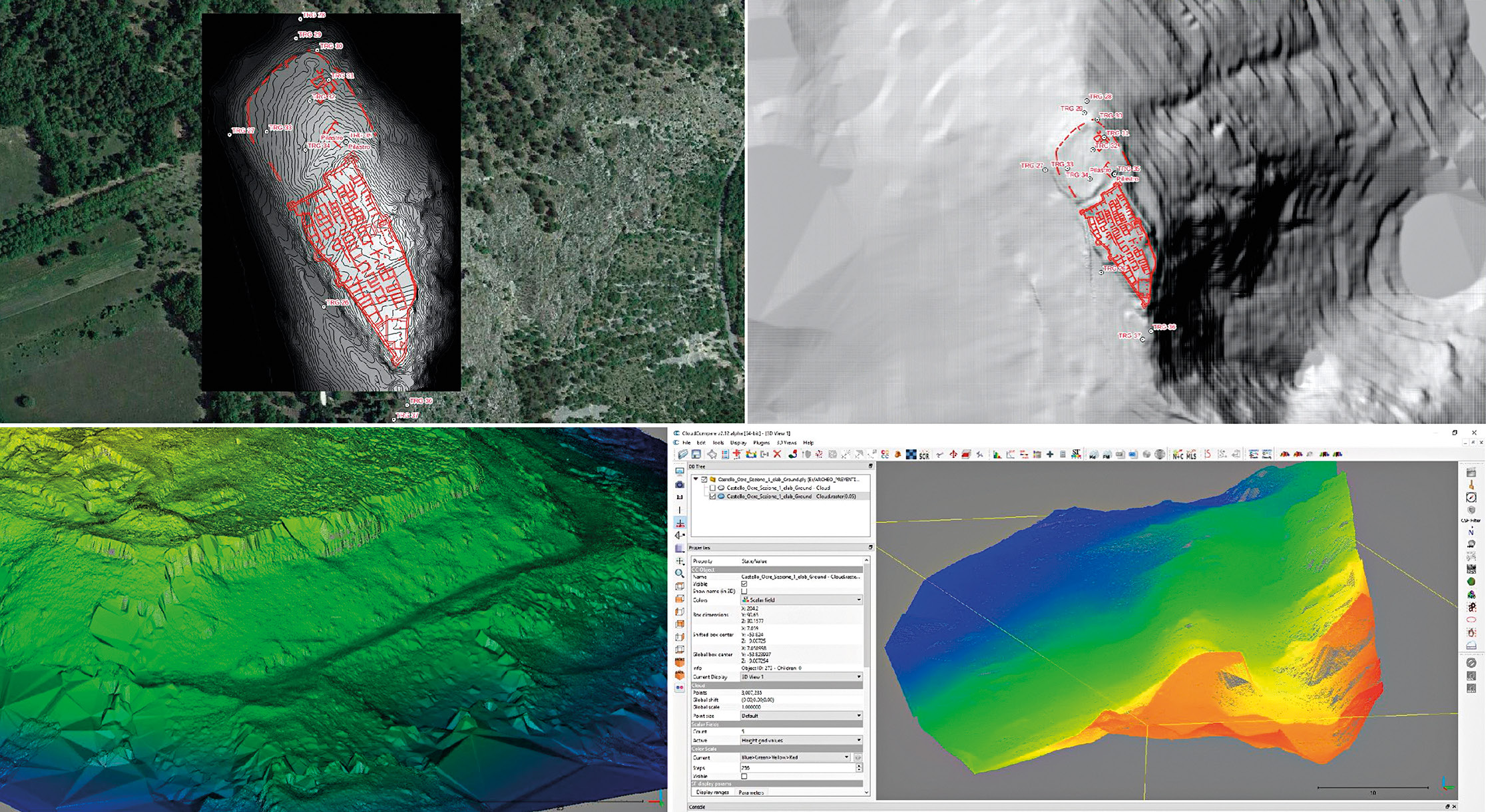
Task: Open the Colors Scalar field dropdown
Action: coord(802,600)
